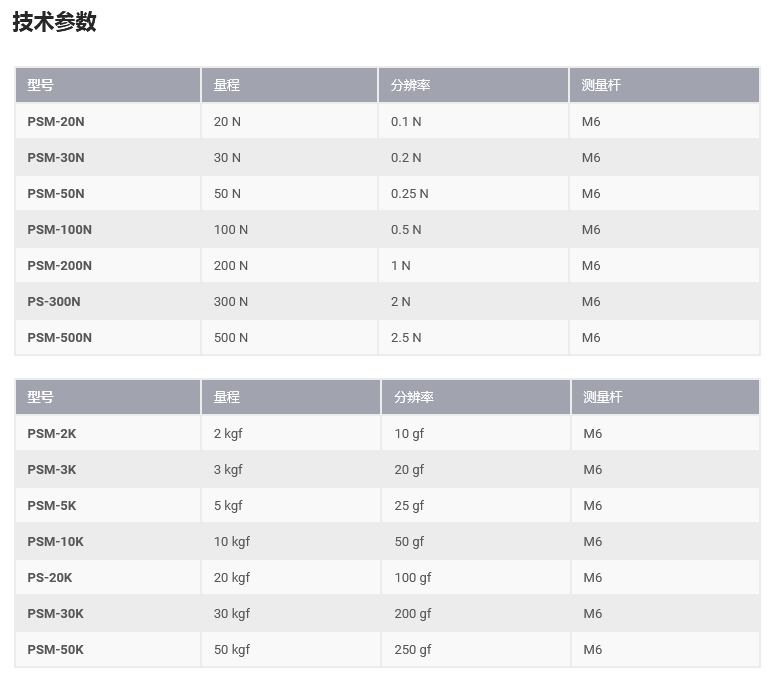This screenshot has height=682, width=784.
Task: Click M6 in the PSM-10K row
Action: pyautogui.click(x=592, y=542)
